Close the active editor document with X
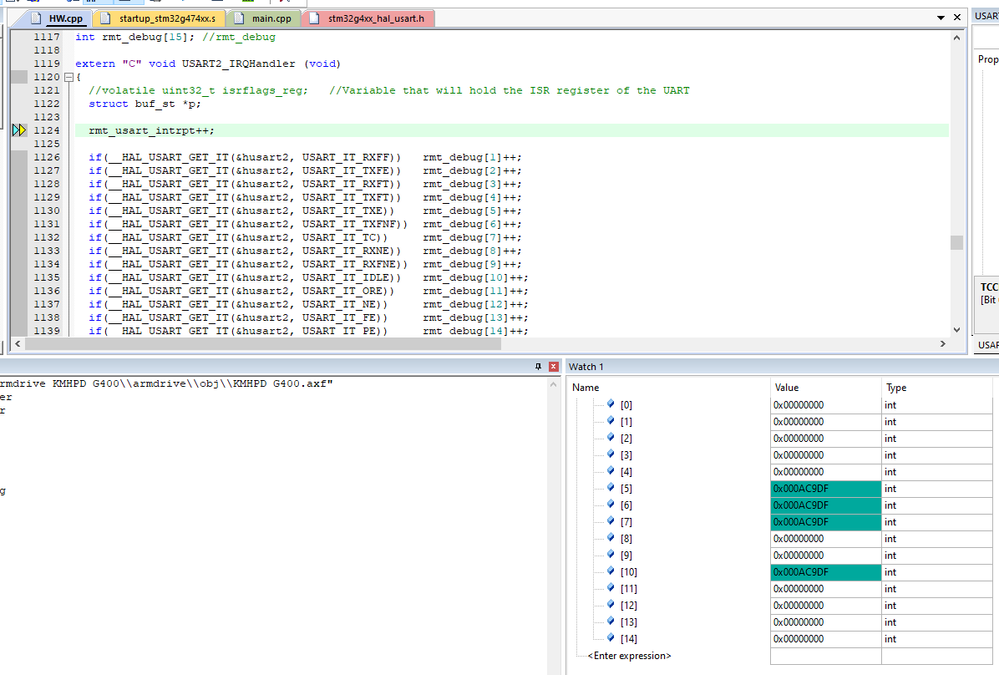Image resolution: width=999 pixels, height=675 pixels. pyautogui.click(x=957, y=17)
